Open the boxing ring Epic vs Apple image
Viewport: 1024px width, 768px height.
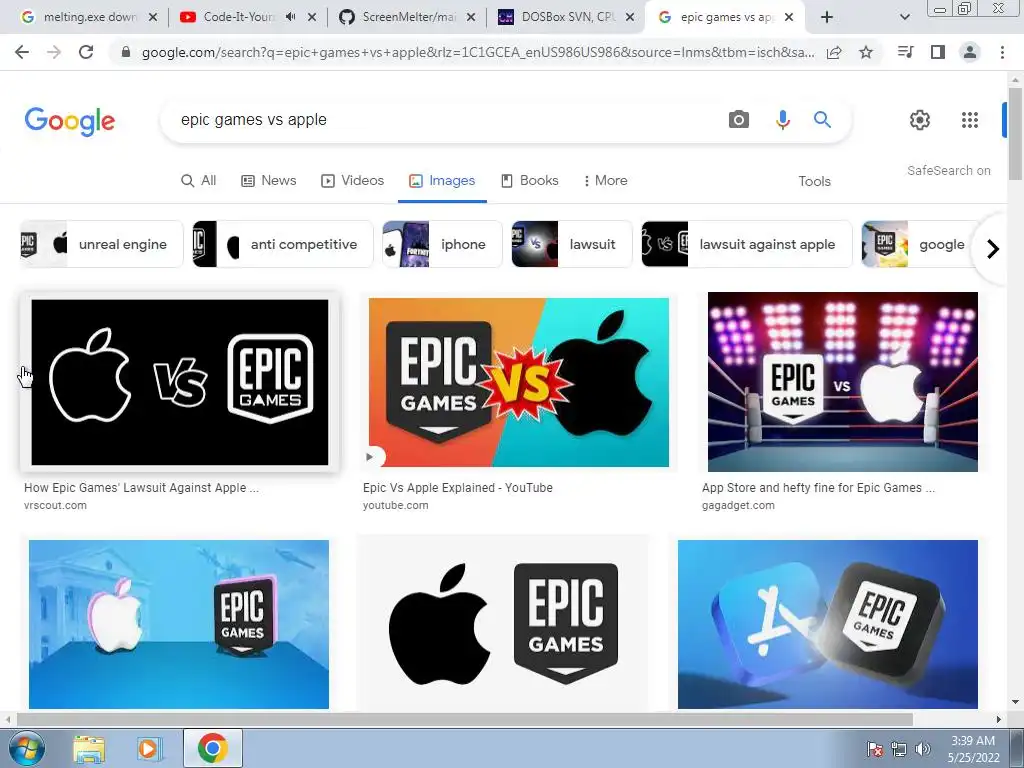click(x=842, y=381)
